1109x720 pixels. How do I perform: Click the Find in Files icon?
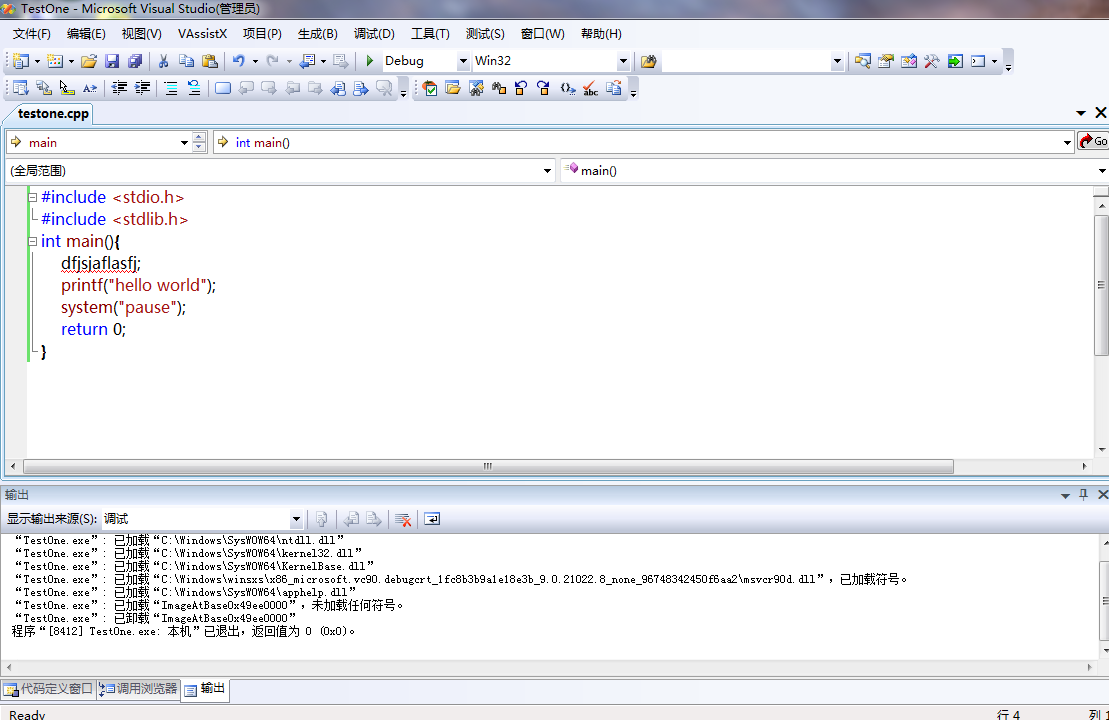point(649,61)
